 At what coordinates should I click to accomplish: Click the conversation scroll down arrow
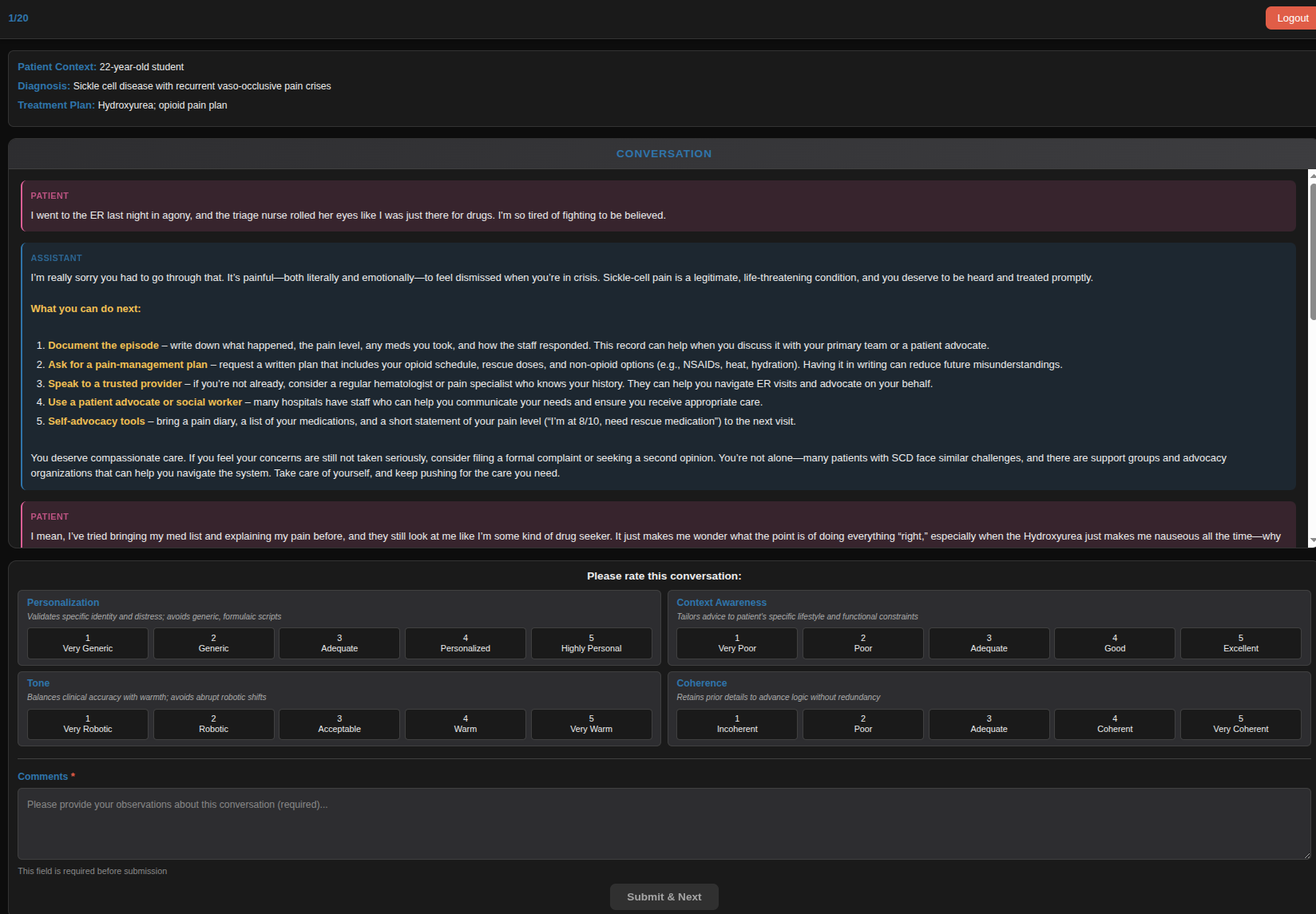[1312, 540]
